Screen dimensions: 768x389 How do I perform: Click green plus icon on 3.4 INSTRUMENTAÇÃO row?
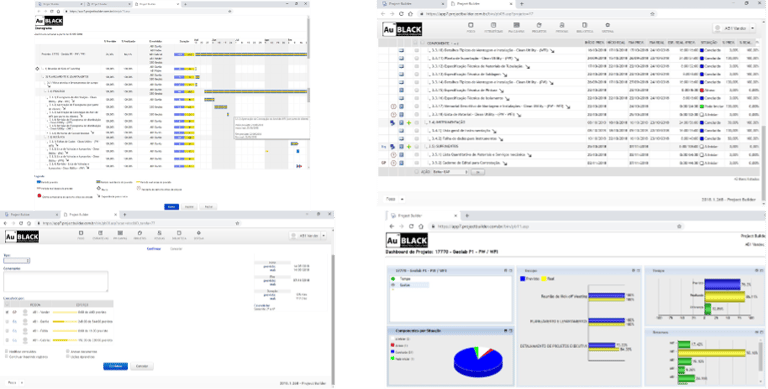click(409, 123)
